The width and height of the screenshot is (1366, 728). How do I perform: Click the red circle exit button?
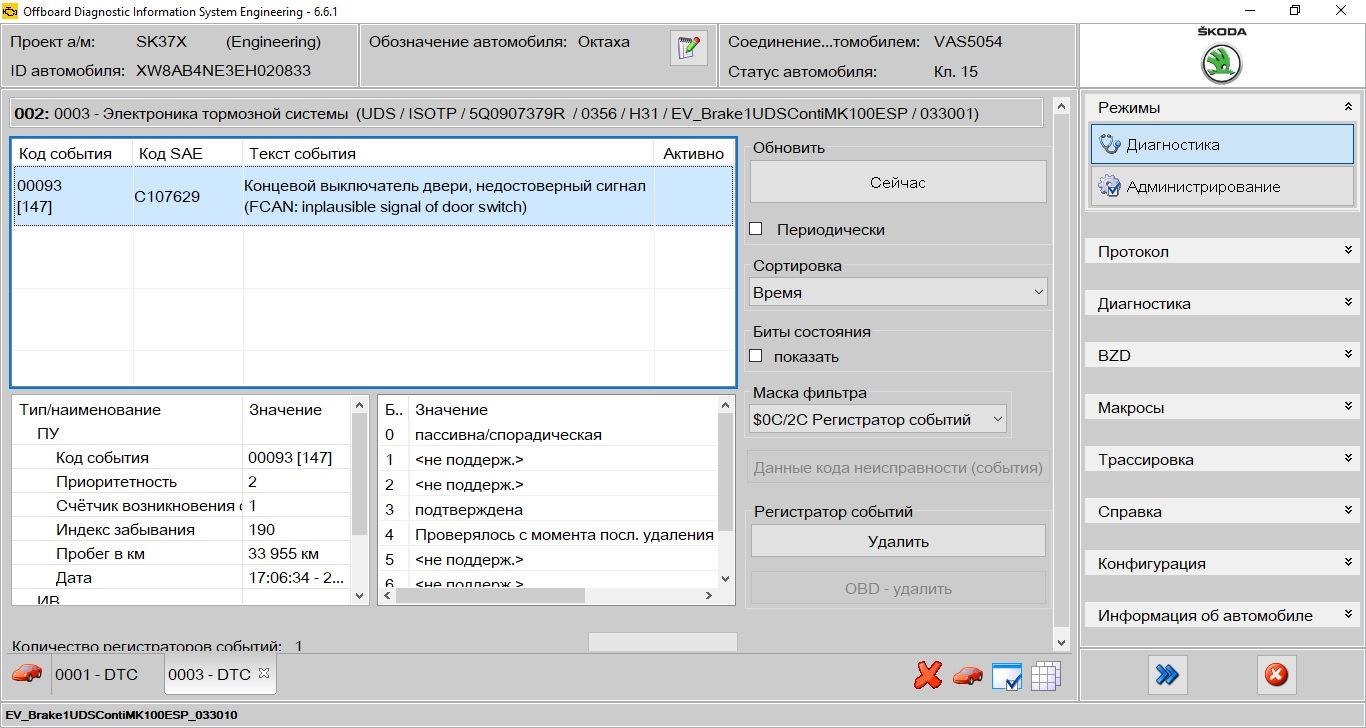pyautogui.click(x=1276, y=675)
